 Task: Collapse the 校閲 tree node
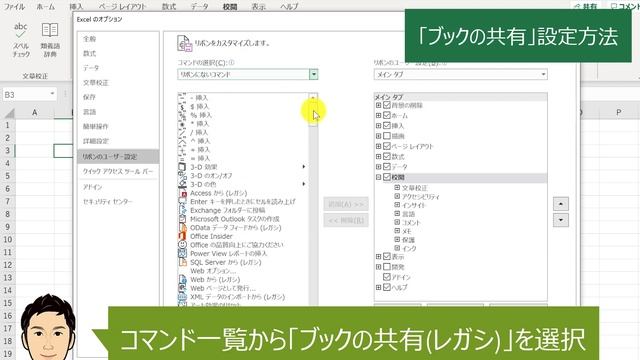pyautogui.click(x=378, y=177)
